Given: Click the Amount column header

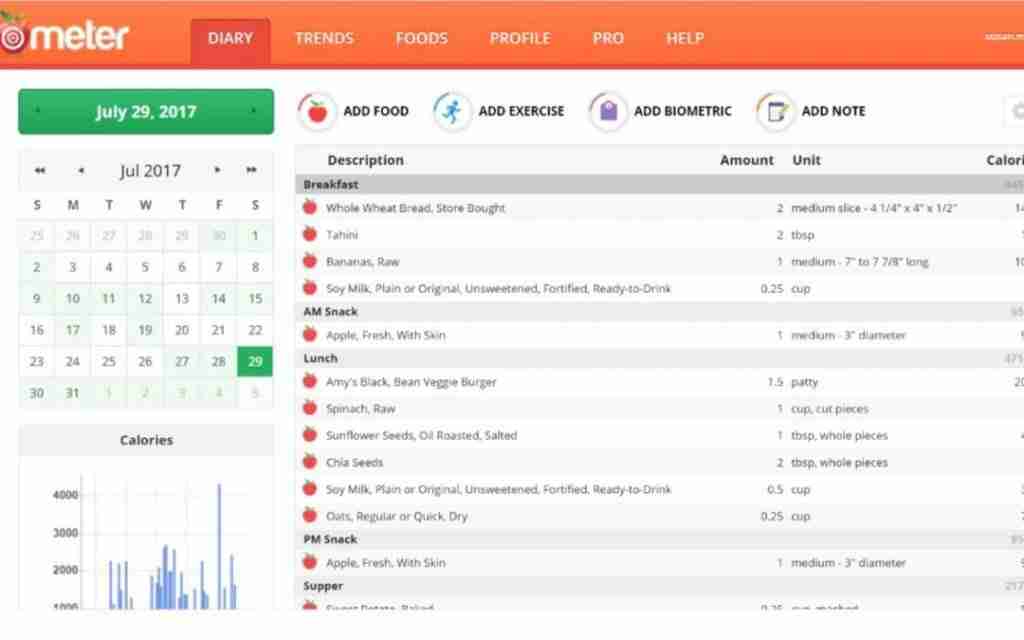Looking at the screenshot, I should (746, 160).
